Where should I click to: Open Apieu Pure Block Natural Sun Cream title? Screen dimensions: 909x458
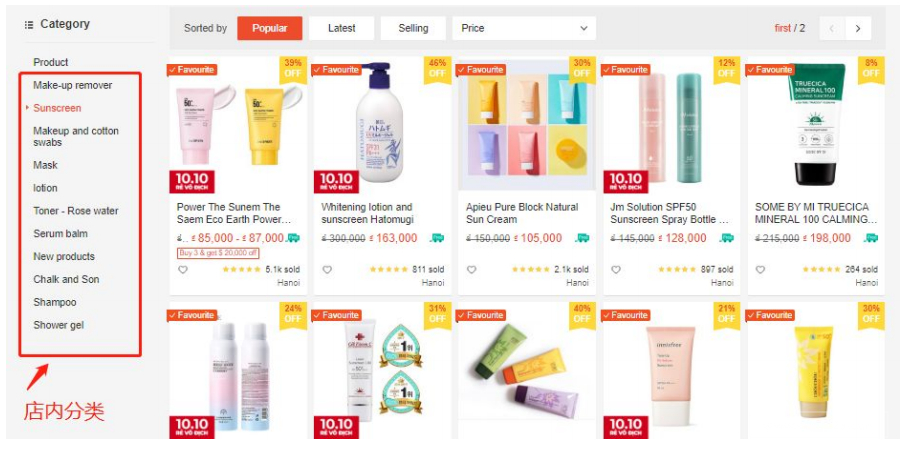(522, 213)
